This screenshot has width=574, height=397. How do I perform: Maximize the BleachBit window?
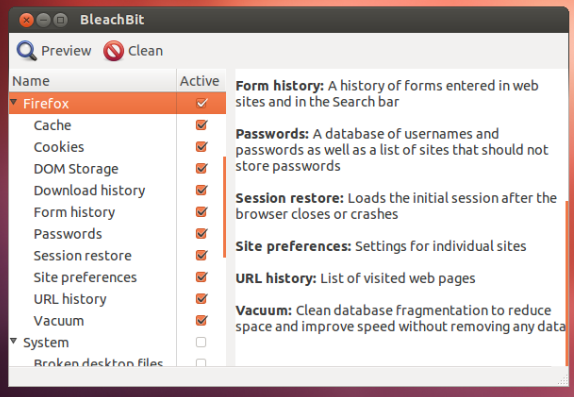point(60,20)
